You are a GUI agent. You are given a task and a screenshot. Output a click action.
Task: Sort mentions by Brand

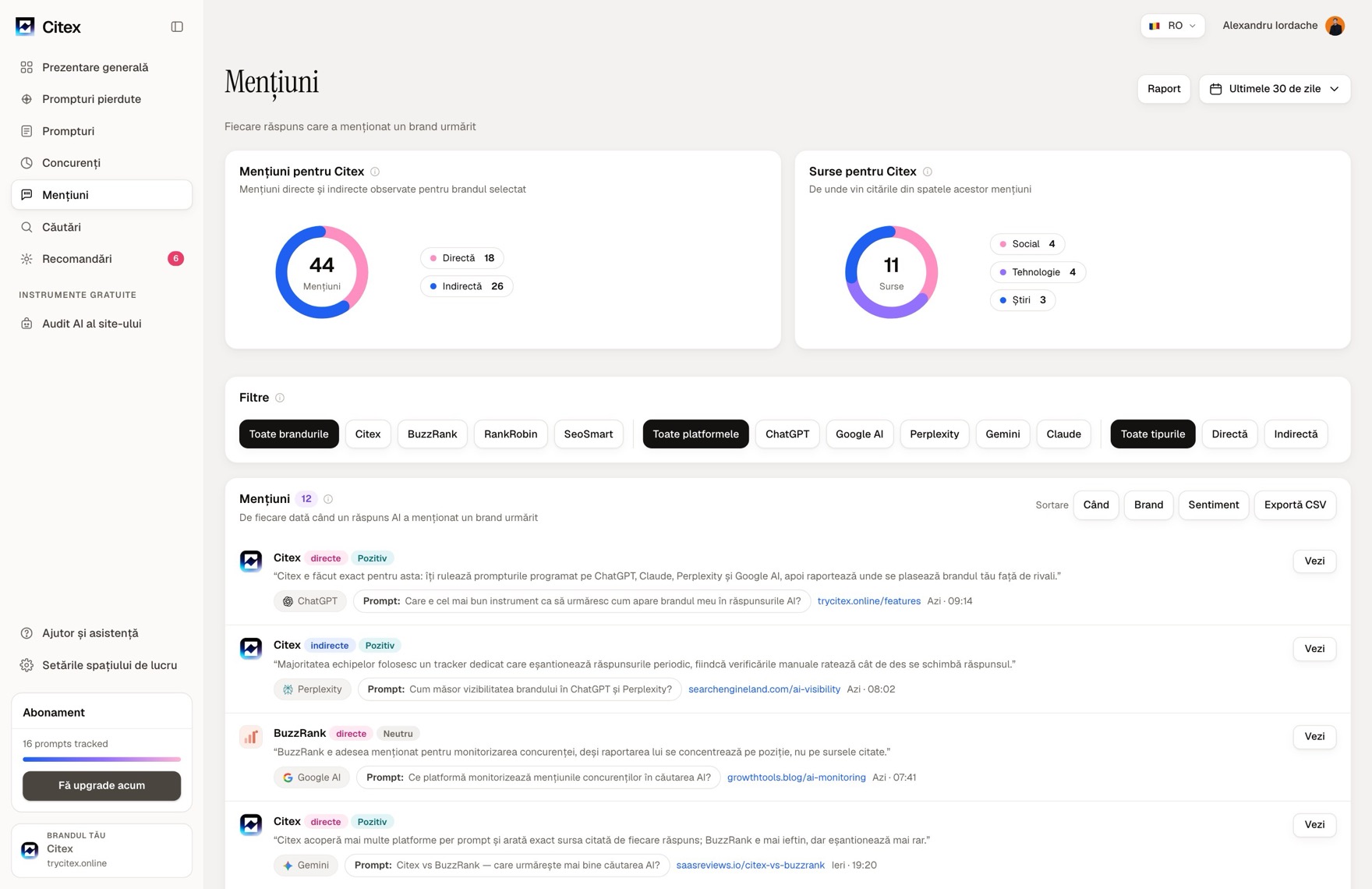(1148, 505)
